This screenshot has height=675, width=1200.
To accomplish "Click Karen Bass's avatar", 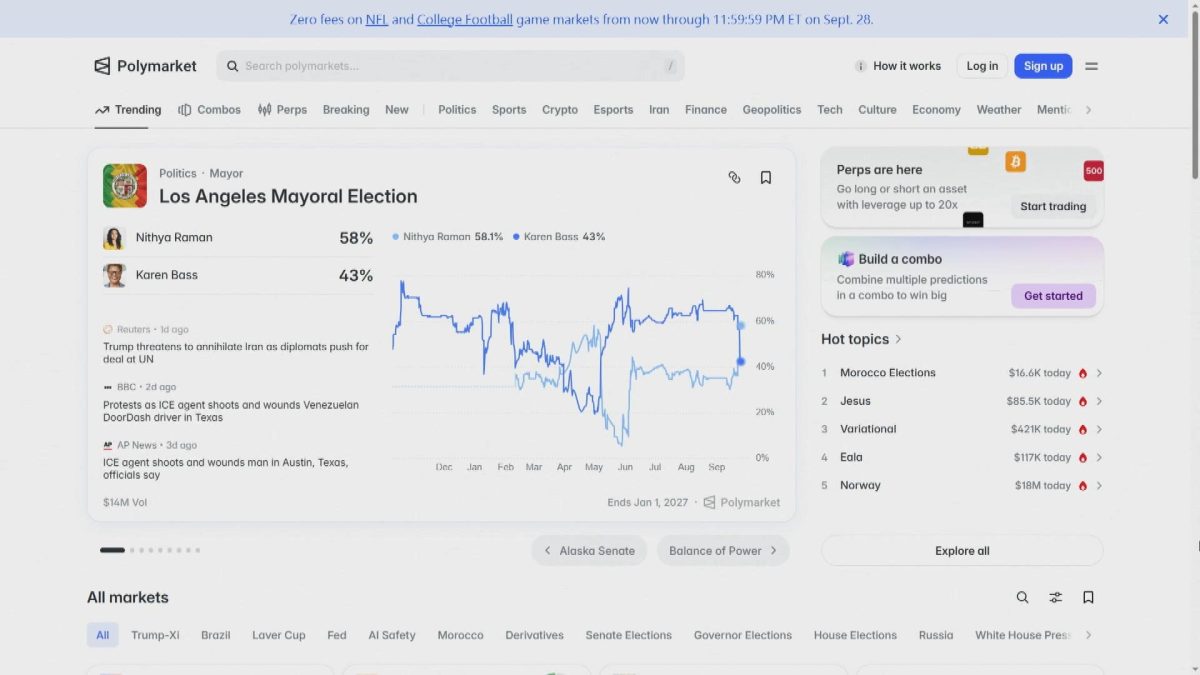I will [x=114, y=275].
